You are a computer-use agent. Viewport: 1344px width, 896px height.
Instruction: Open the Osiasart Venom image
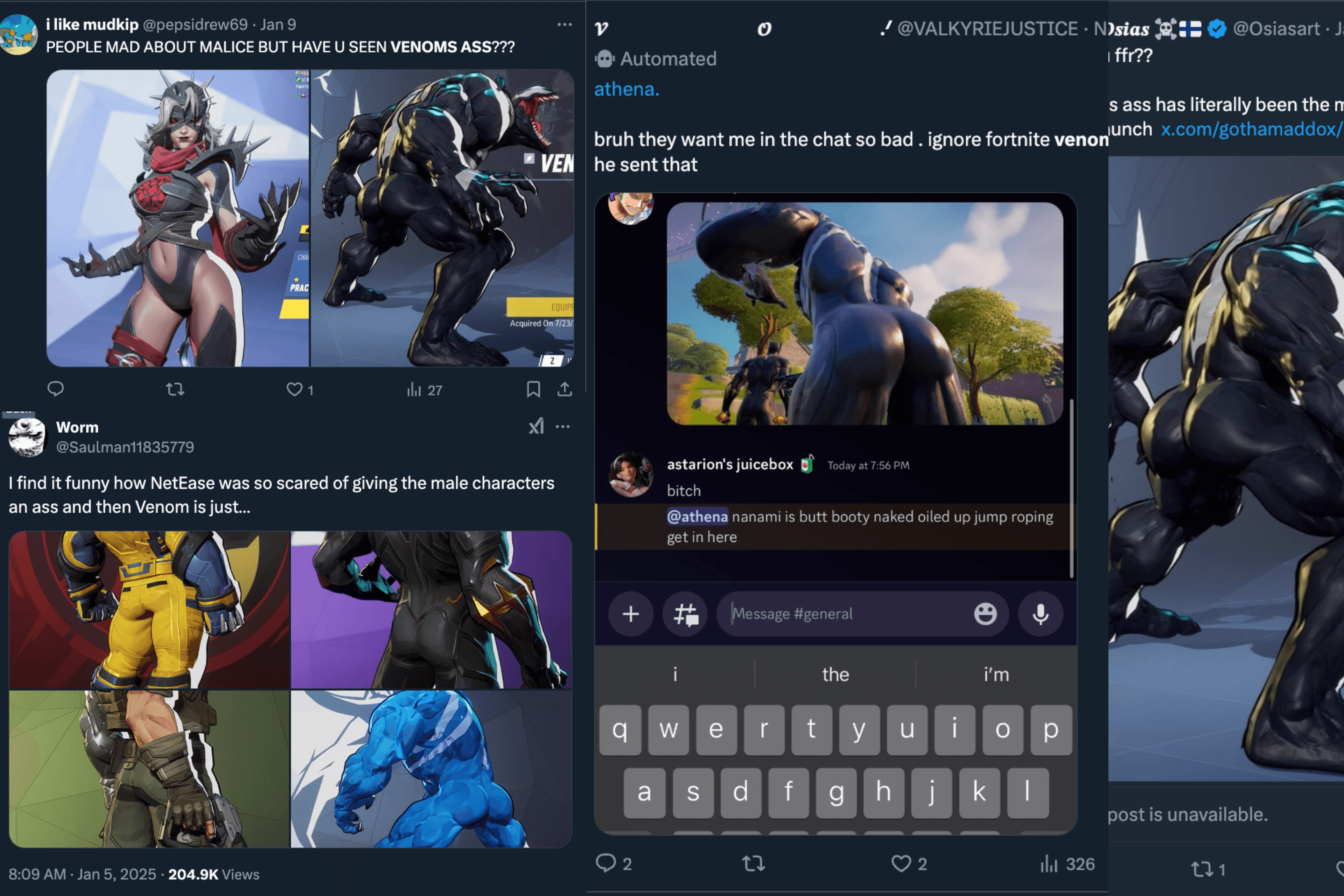[x=1226, y=469]
